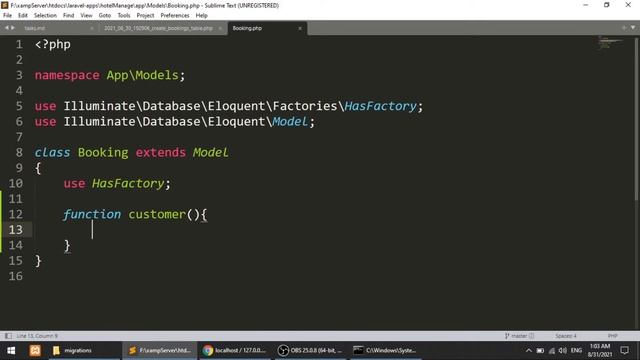Click the 'function' keyword on line 12
Image resolution: width=640 pixels, height=360 pixels.
[92, 215]
